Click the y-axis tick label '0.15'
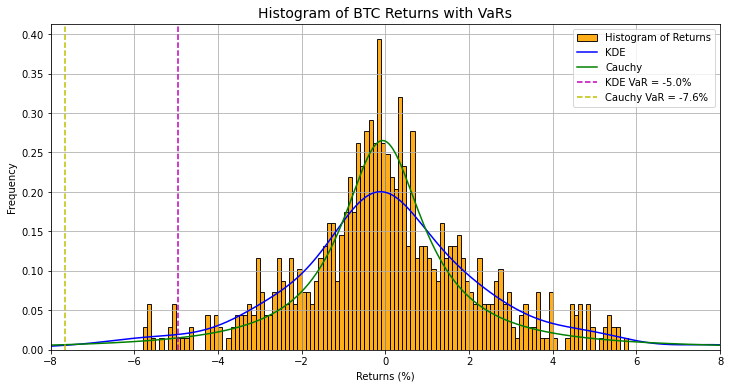Viewport: 730px width, 388px height. pyautogui.click(x=34, y=232)
